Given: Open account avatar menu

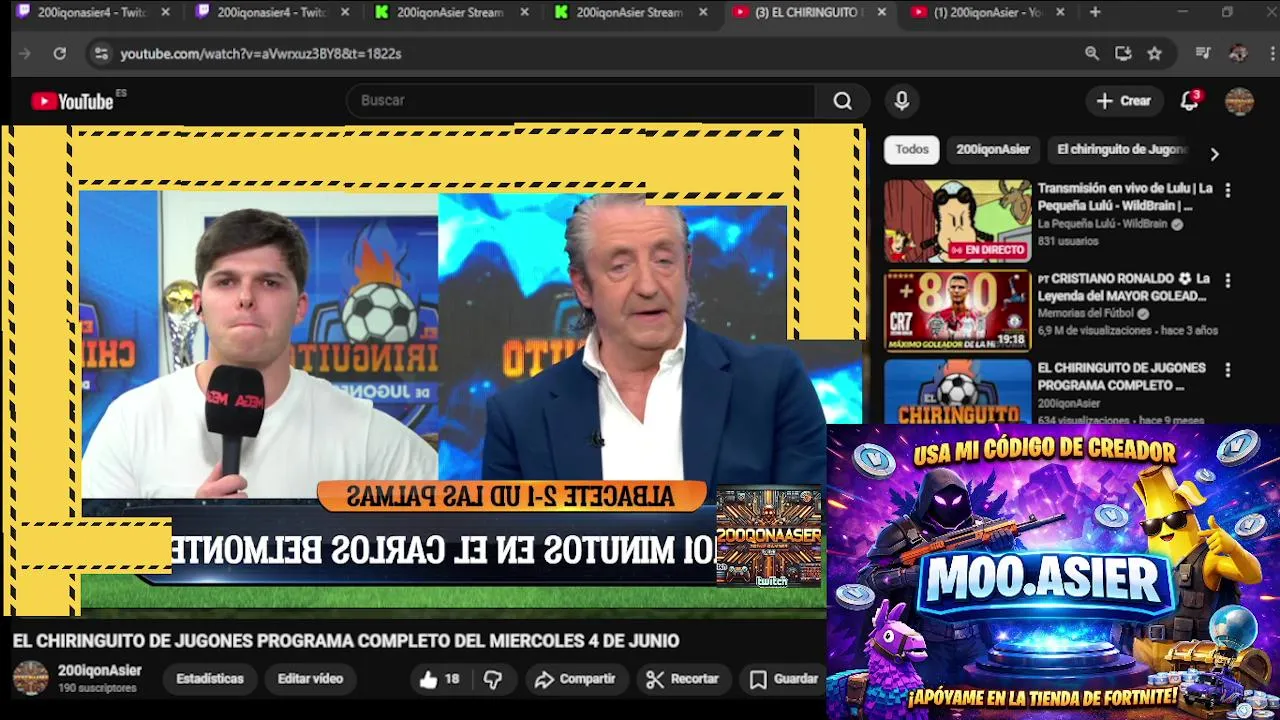Looking at the screenshot, I should click(1239, 101).
